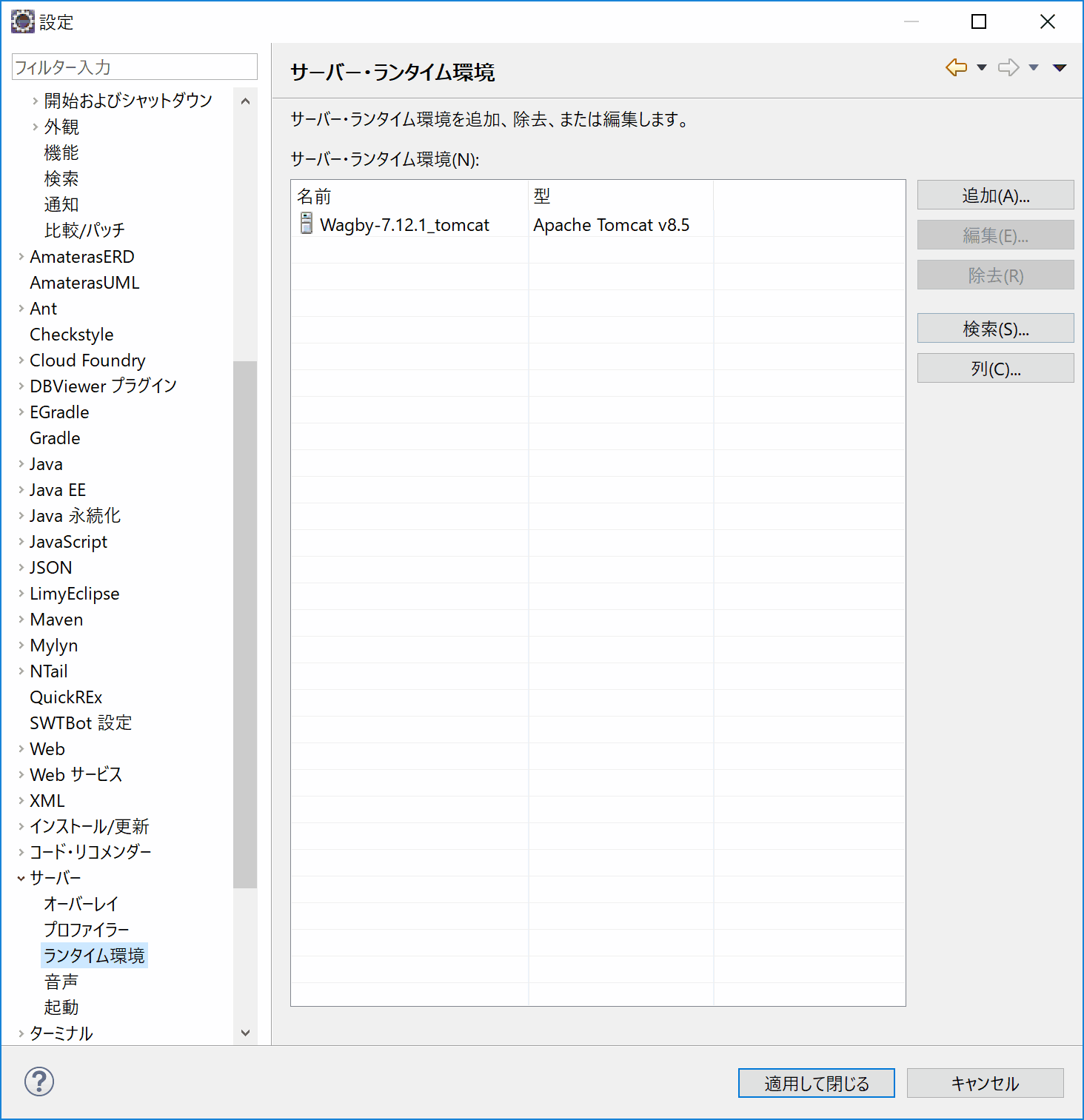Viewport: 1084px width, 1120px height.
Task: Expand the 開始およびシャットダウン tree node
Action: (x=35, y=101)
